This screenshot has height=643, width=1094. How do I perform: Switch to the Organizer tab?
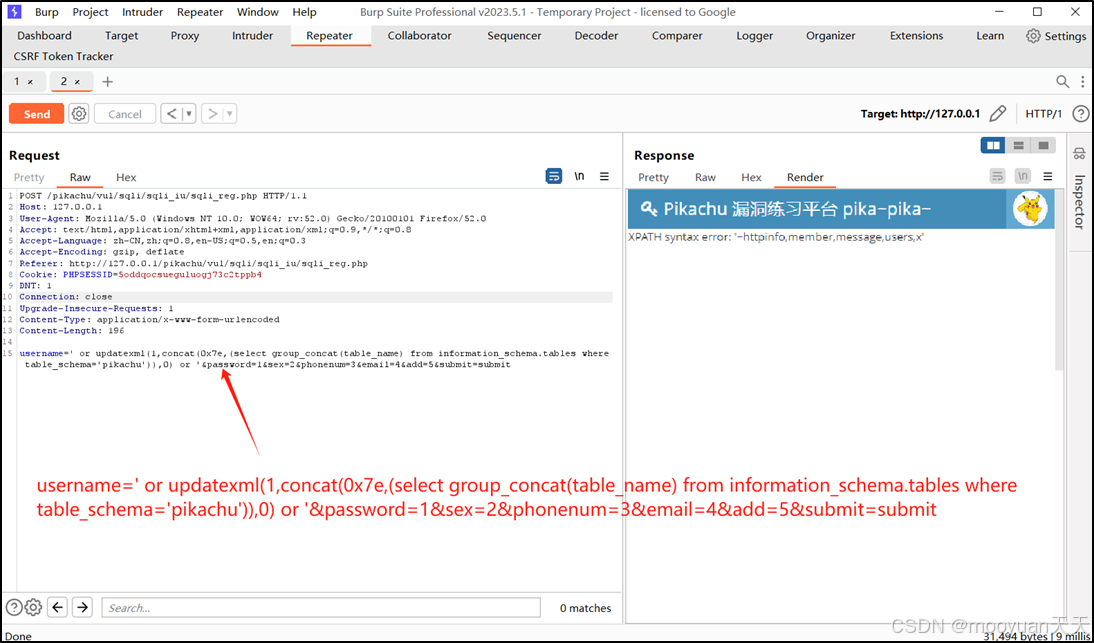[x=830, y=36]
